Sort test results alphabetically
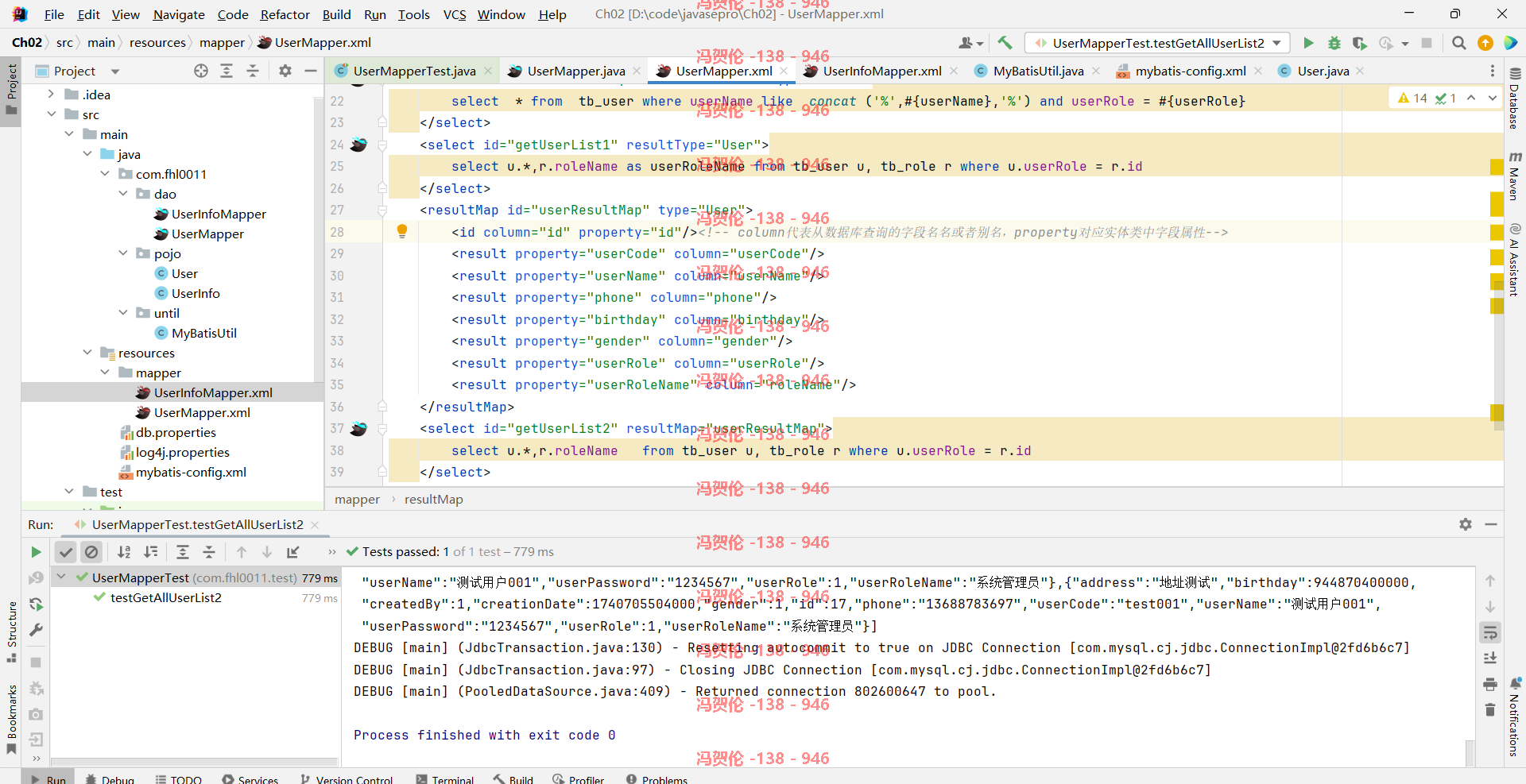The height and width of the screenshot is (784, 1526). click(x=124, y=551)
